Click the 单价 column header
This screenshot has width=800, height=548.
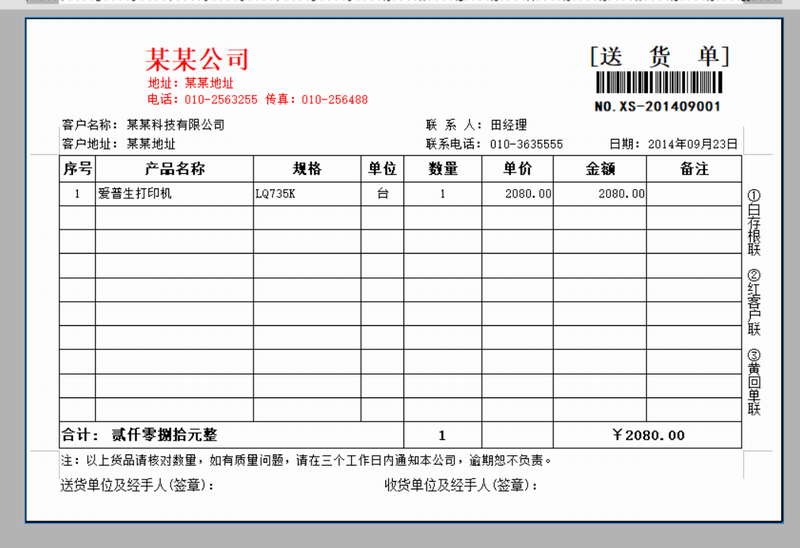click(x=517, y=169)
